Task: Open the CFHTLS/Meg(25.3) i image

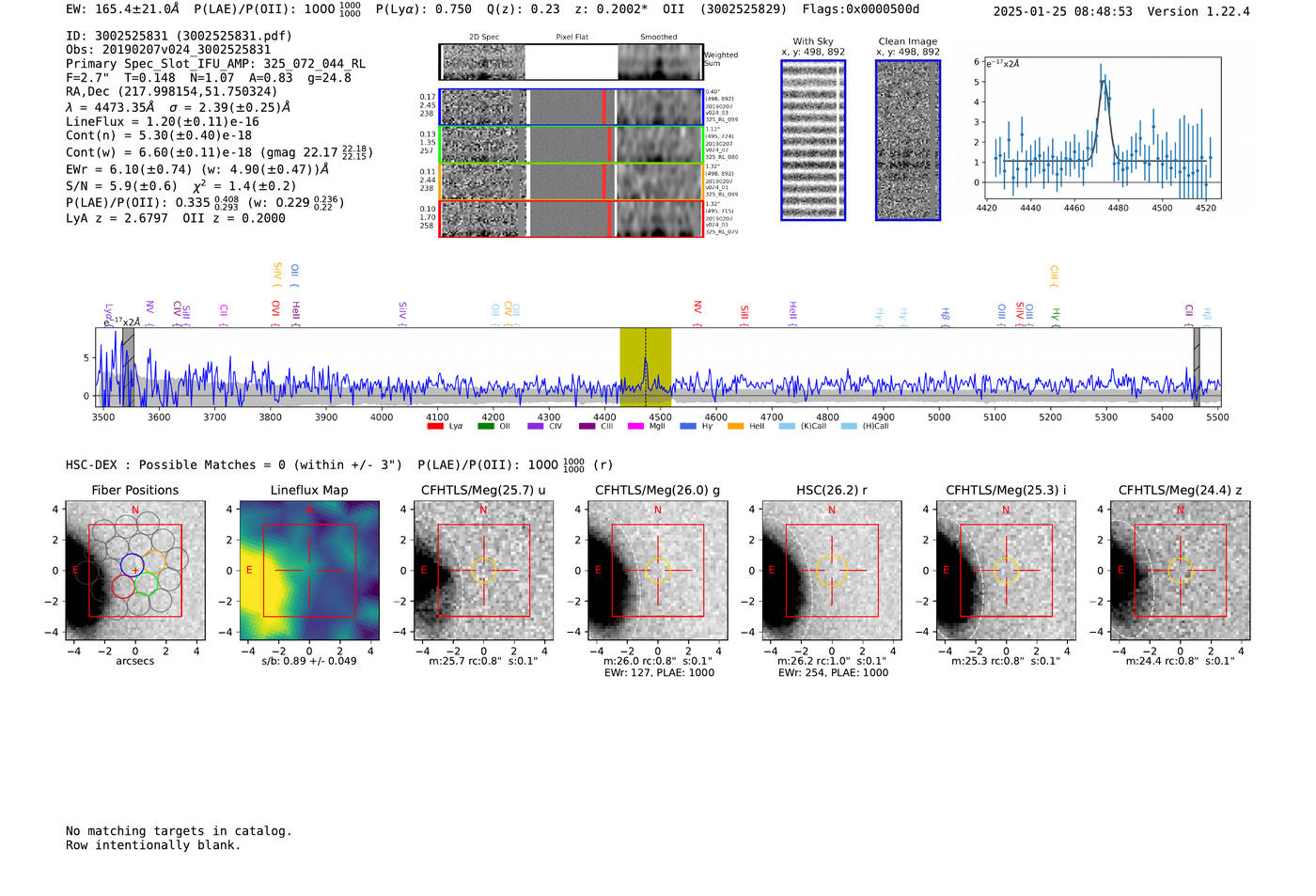Action: point(1006,571)
